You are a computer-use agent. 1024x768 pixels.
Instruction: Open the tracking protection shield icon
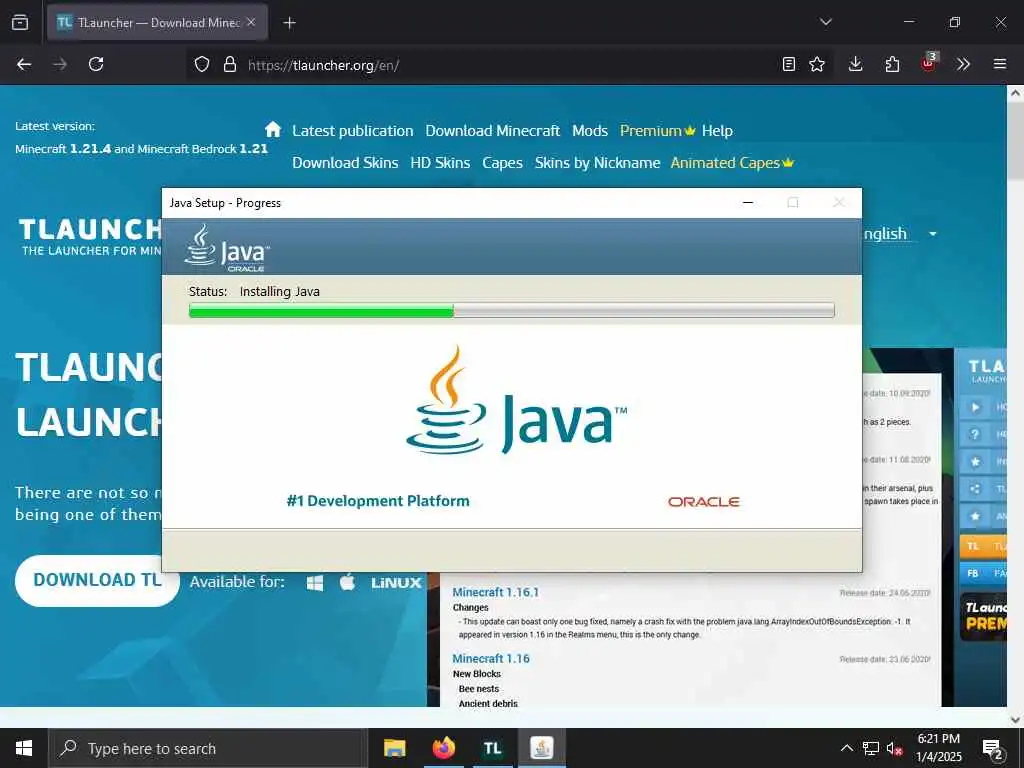pos(202,64)
